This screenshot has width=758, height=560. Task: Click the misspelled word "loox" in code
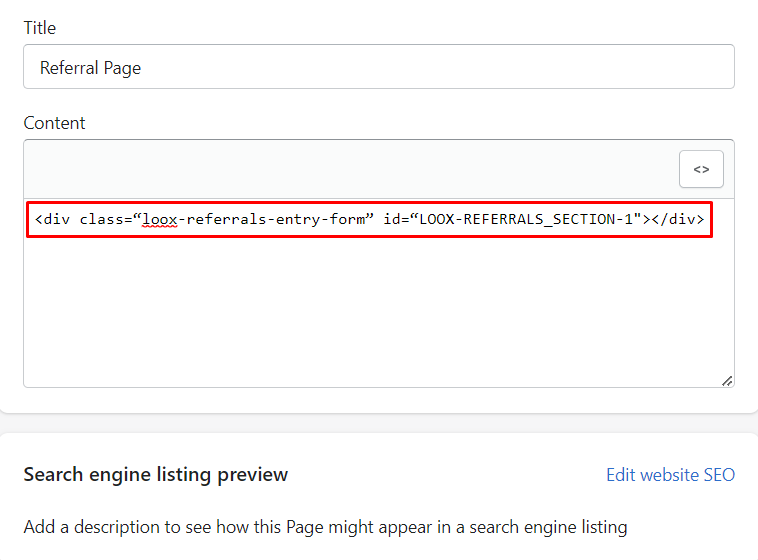[x=159, y=219]
